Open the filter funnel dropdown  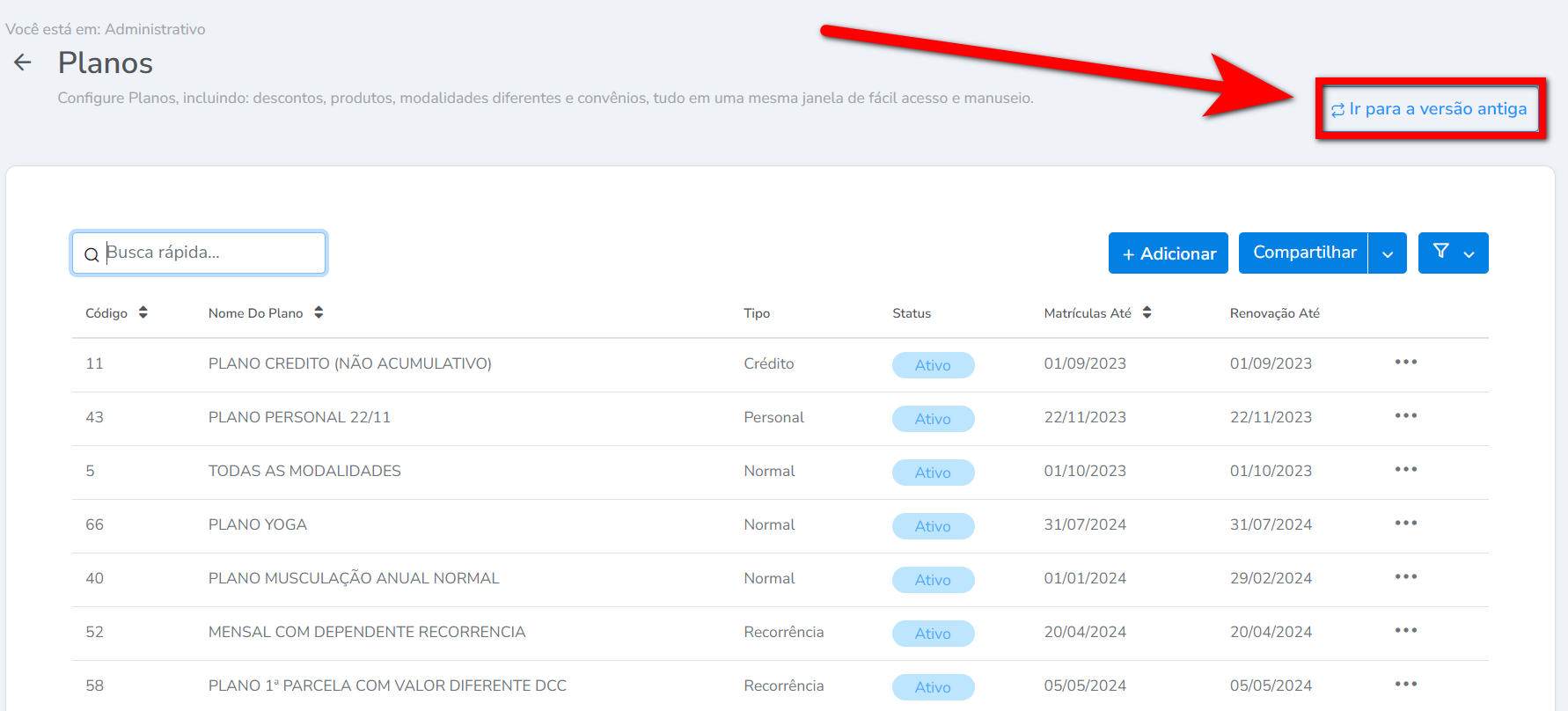1453,253
